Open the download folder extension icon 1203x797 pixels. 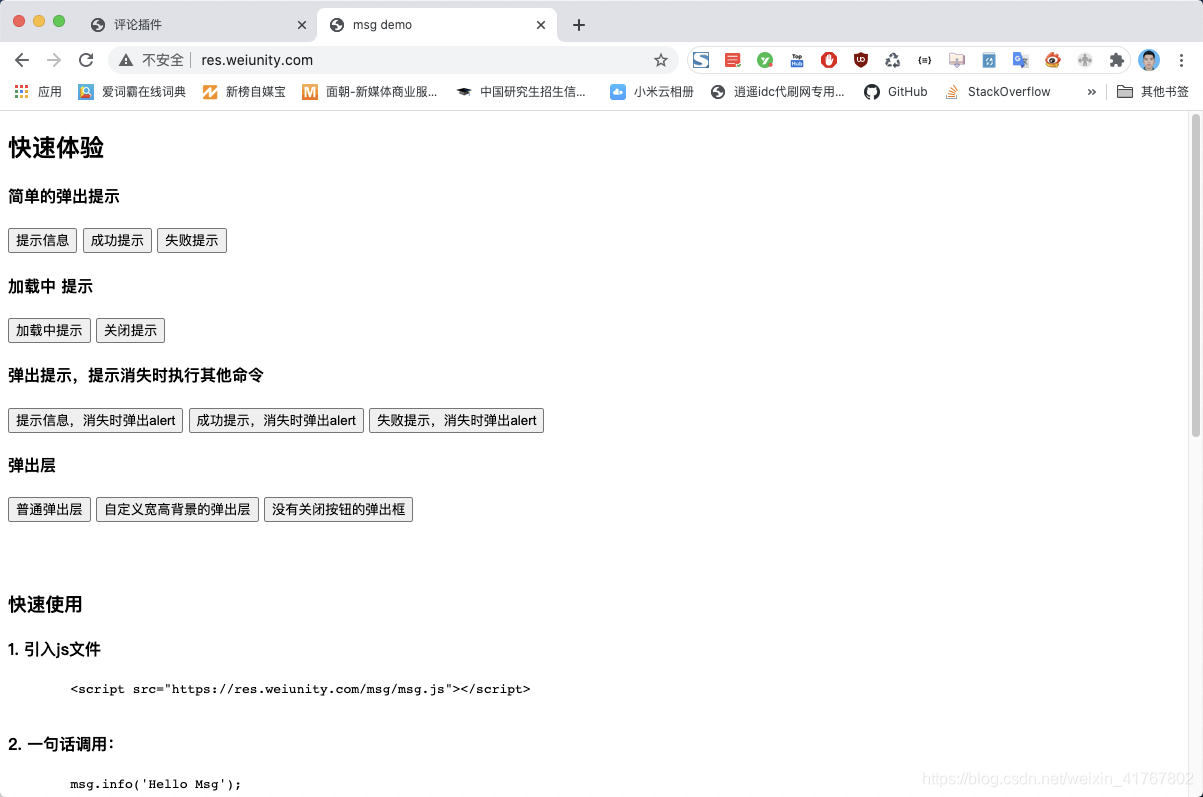point(957,60)
